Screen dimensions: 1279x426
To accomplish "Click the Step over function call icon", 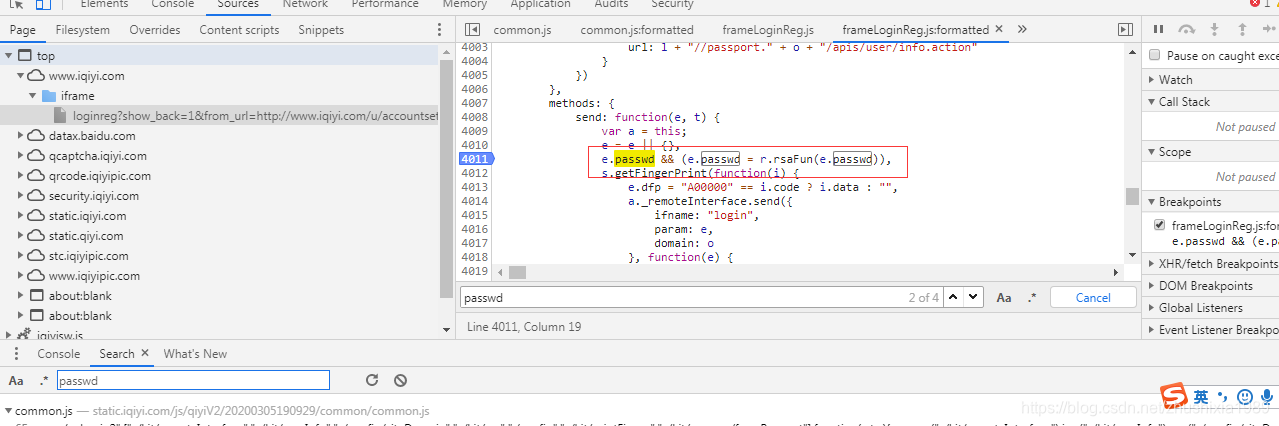I will [1187, 30].
